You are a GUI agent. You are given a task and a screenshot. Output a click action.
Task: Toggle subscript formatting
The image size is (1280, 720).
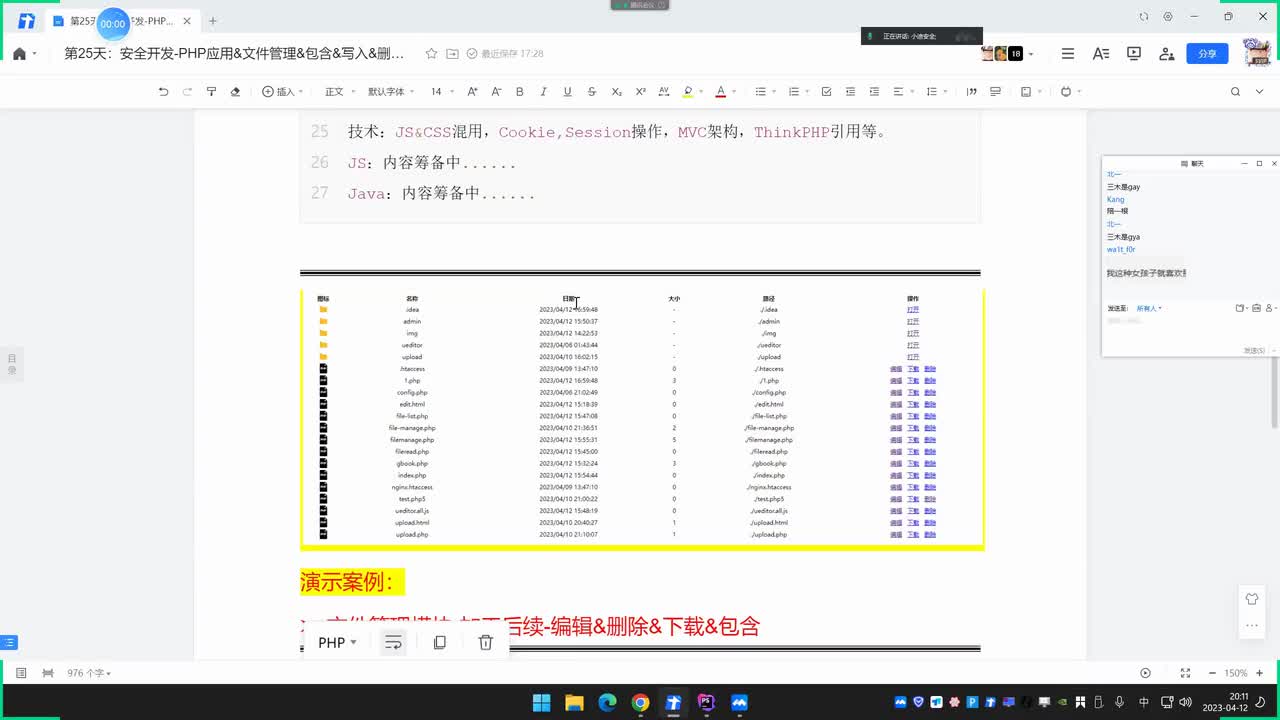pyautogui.click(x=616, y=91)
